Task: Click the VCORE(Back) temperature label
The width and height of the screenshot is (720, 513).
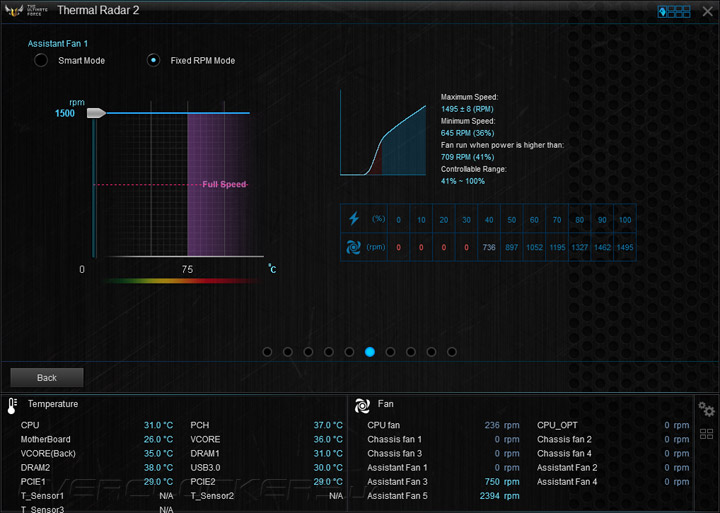Action: tap(48, 453)
